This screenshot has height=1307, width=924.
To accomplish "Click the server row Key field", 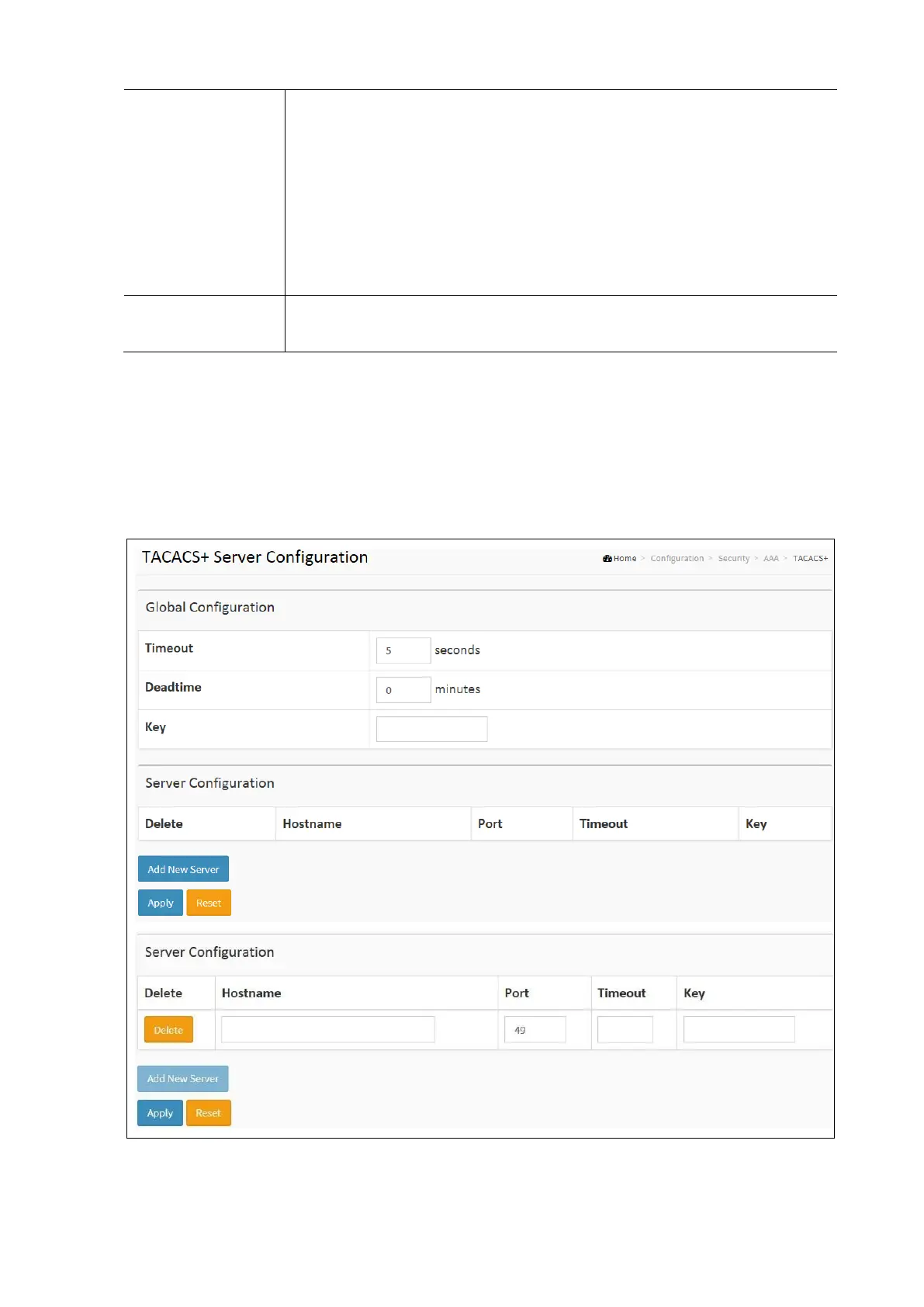I will (739, 1029).
